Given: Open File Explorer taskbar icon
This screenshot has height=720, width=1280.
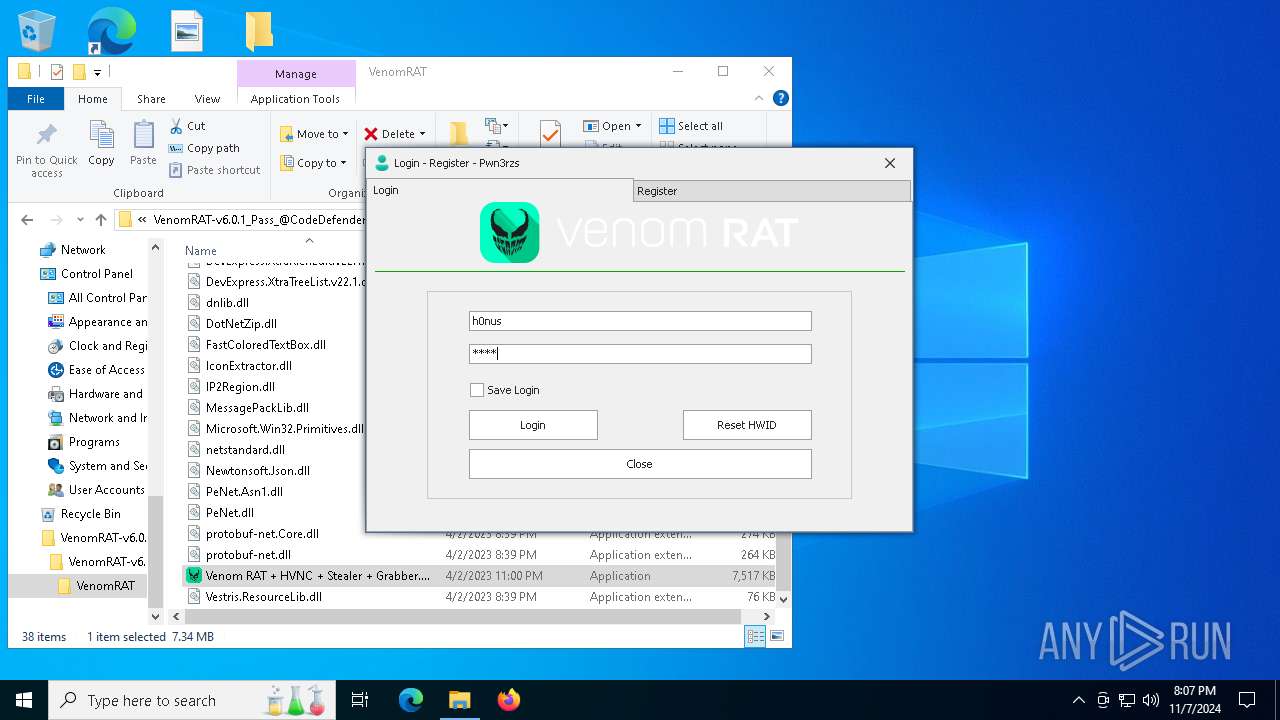Looking at the screenshot, I should pyautogui.click(x=459, y=700).
